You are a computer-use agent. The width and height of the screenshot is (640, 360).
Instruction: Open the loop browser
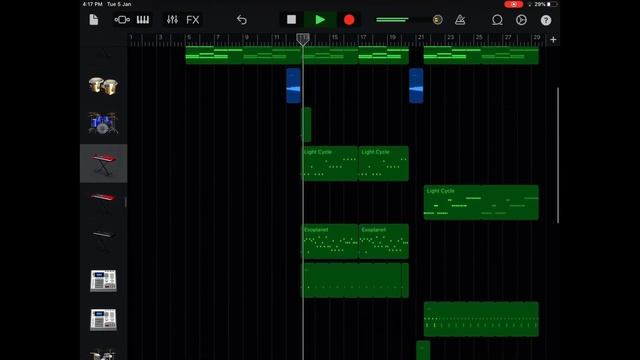pos(497,20)
